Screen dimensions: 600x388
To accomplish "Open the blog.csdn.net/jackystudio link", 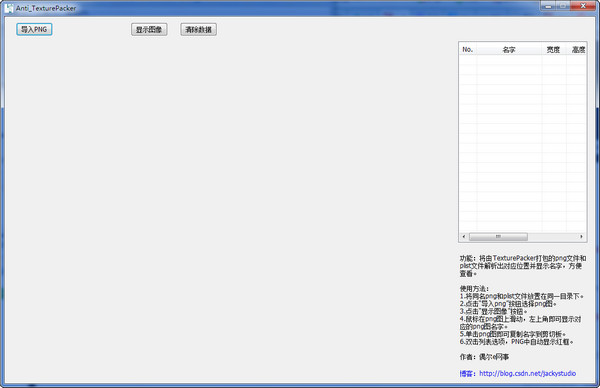I will [x=527, y=373].
